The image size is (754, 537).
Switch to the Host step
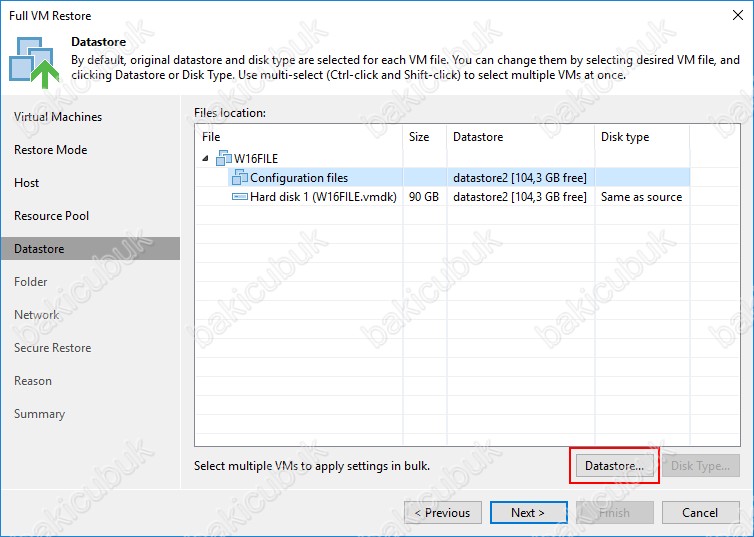tap(26, 183)
